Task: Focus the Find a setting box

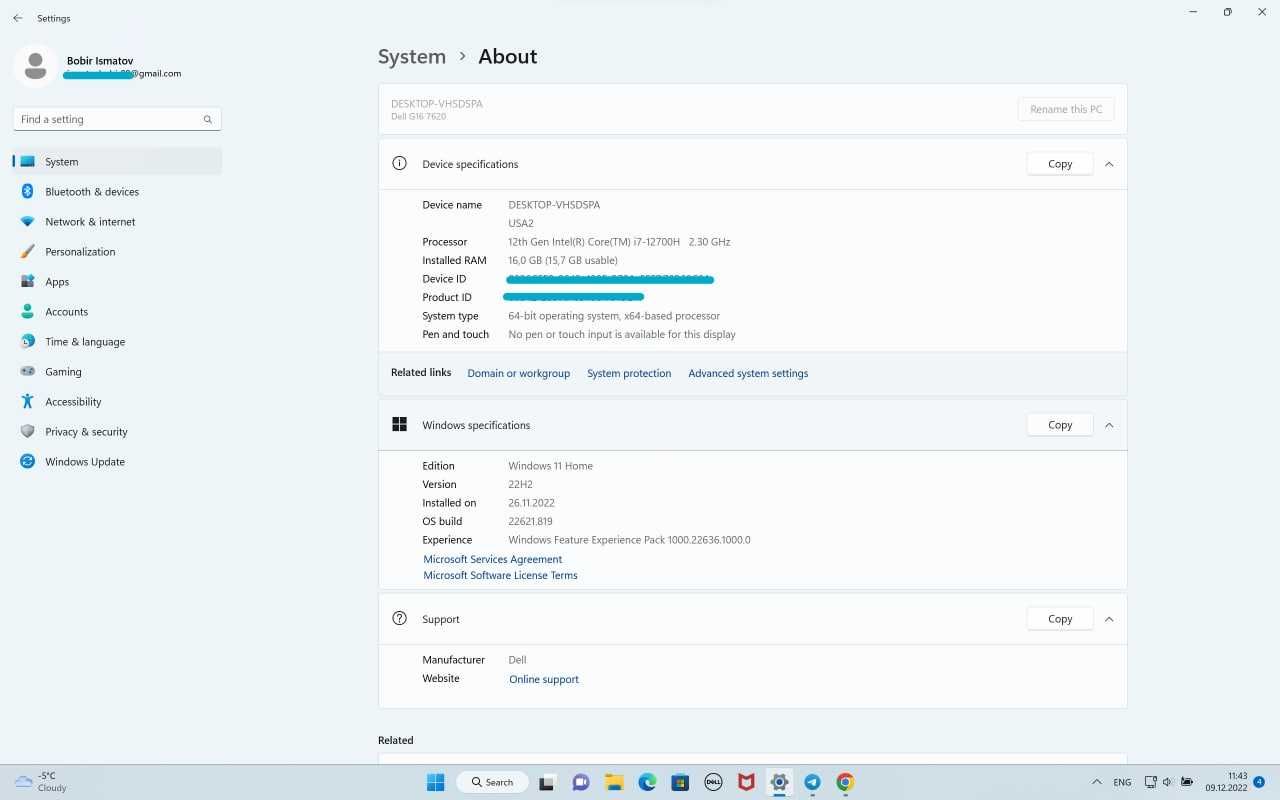Action: point(117,119)
